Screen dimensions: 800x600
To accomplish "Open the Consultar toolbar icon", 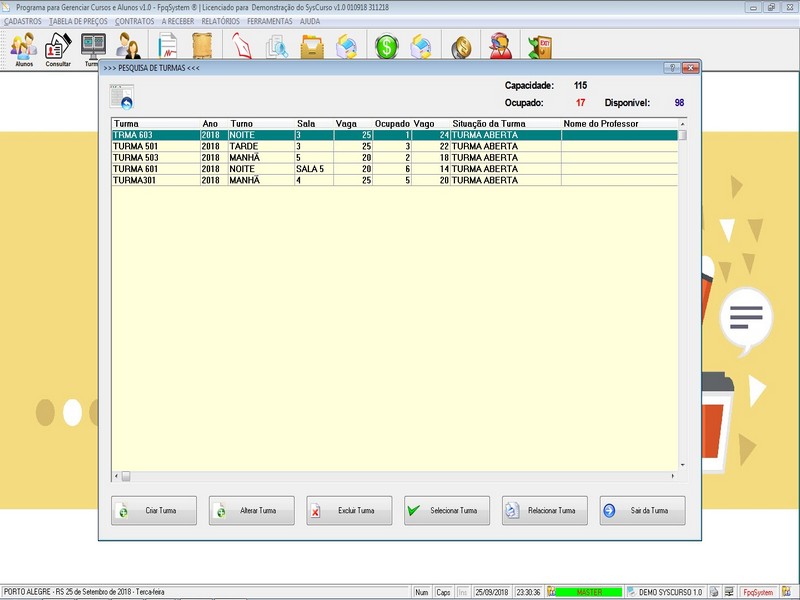I will [58, 48].
